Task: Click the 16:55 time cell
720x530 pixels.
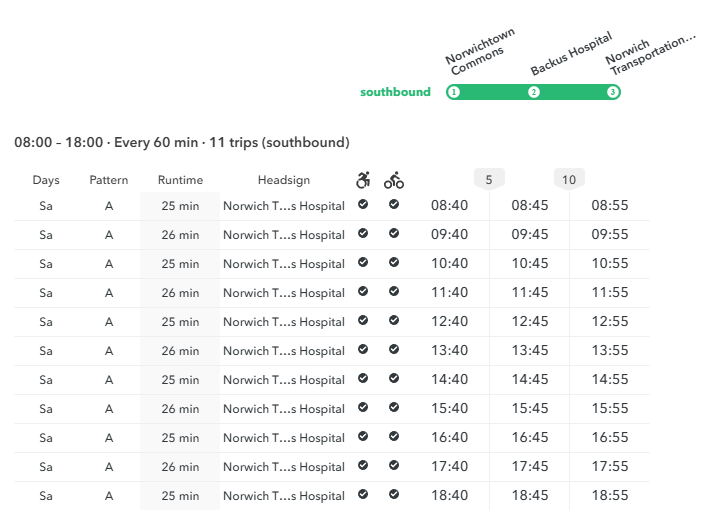Action: click(610, 437)
